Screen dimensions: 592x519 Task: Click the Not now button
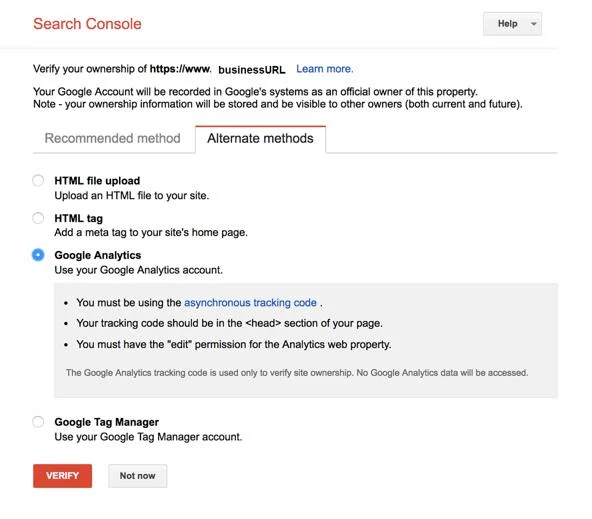click(x=137, y=476)
